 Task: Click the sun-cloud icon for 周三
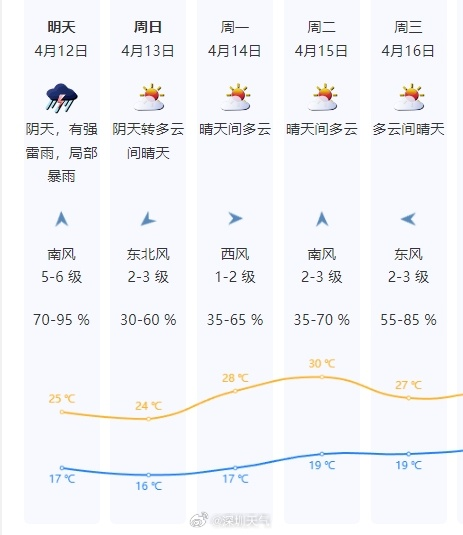click(x=409, y=98)
